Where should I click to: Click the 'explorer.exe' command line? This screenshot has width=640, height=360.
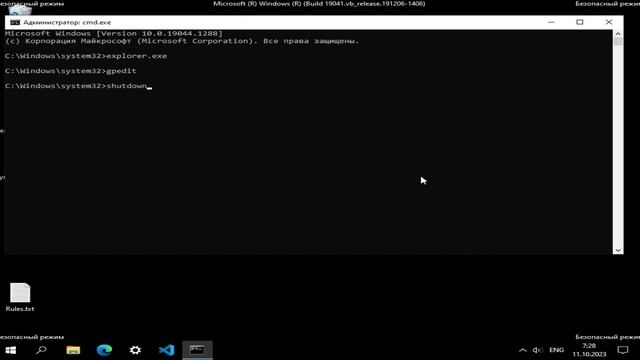tap(86, 56)
